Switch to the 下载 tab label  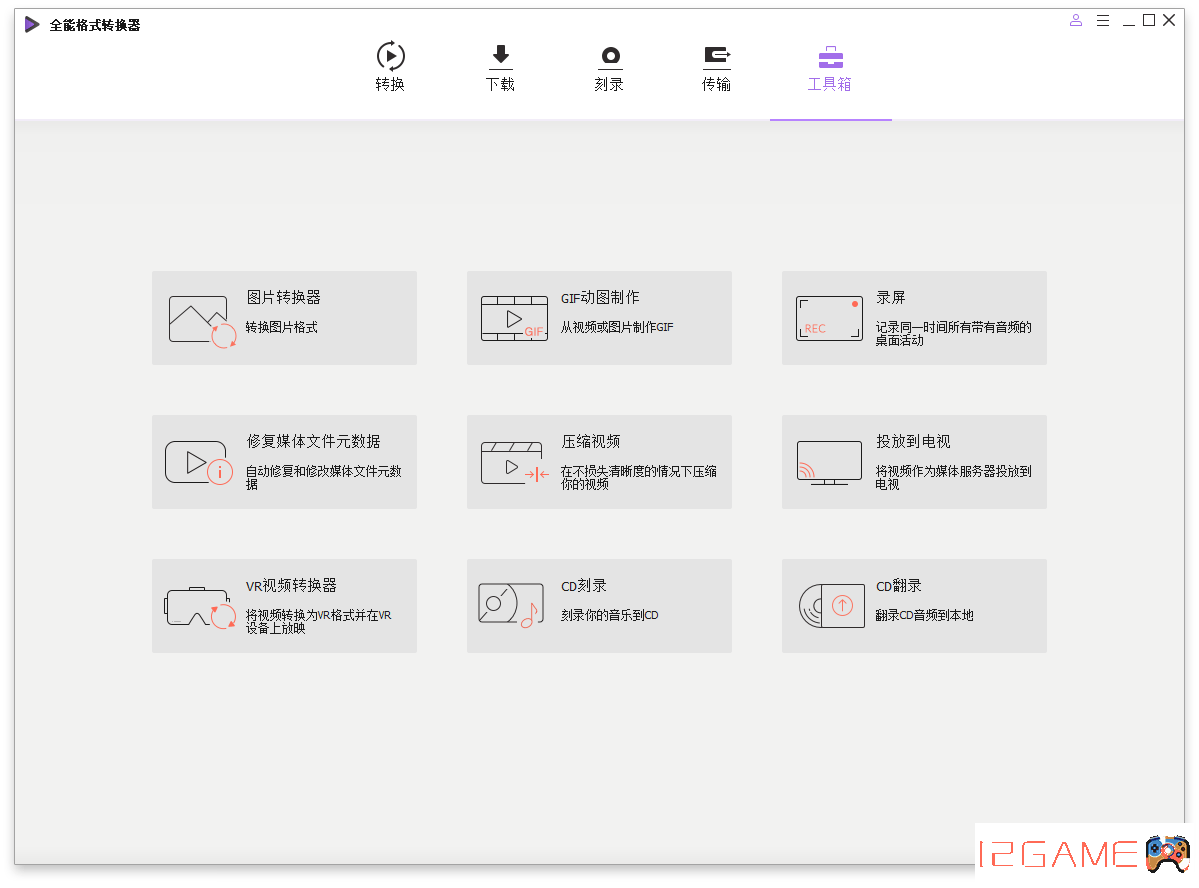(x=500, y=84)
